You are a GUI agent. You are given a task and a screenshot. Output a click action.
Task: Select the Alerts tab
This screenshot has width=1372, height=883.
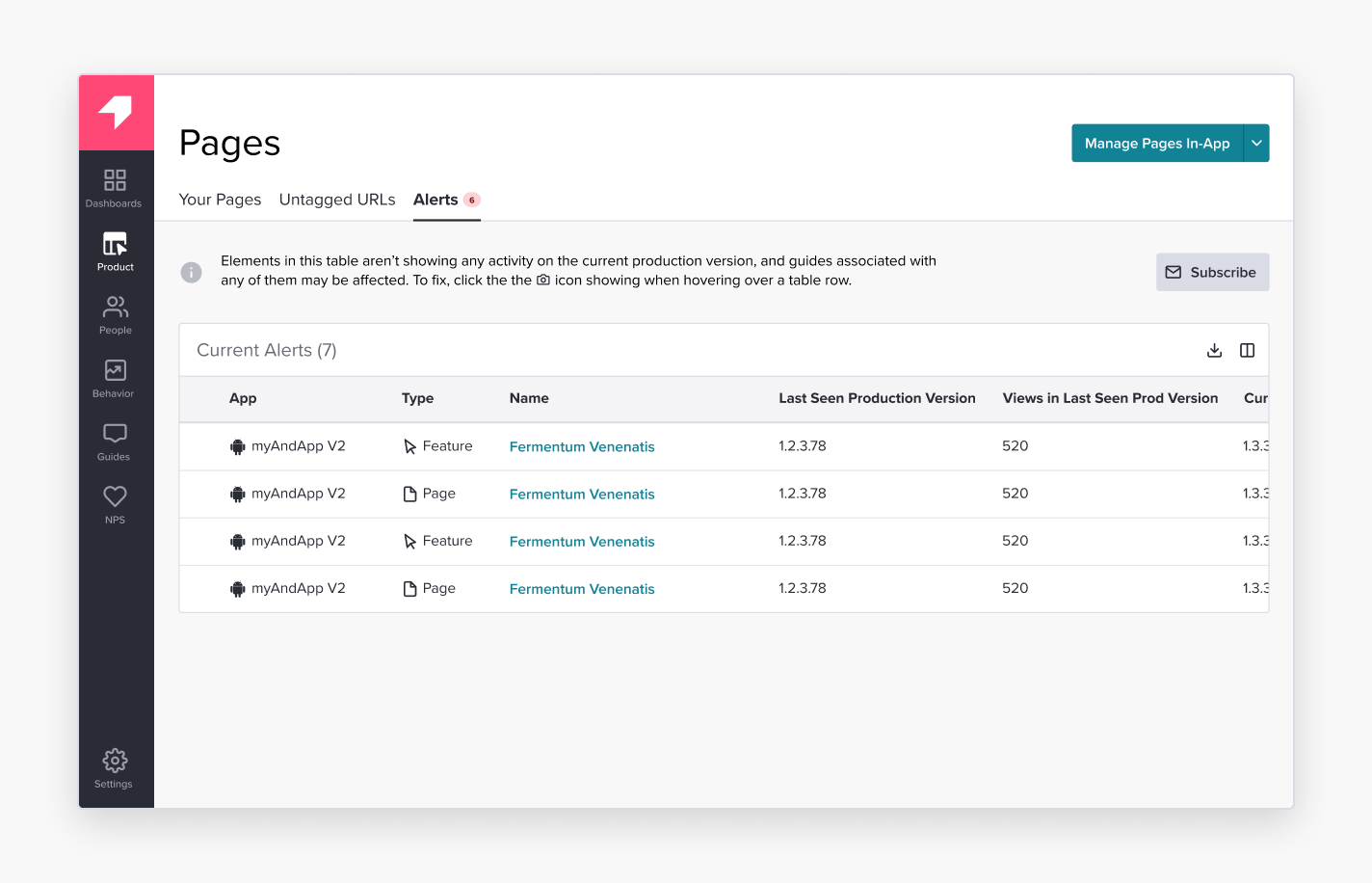436,200
